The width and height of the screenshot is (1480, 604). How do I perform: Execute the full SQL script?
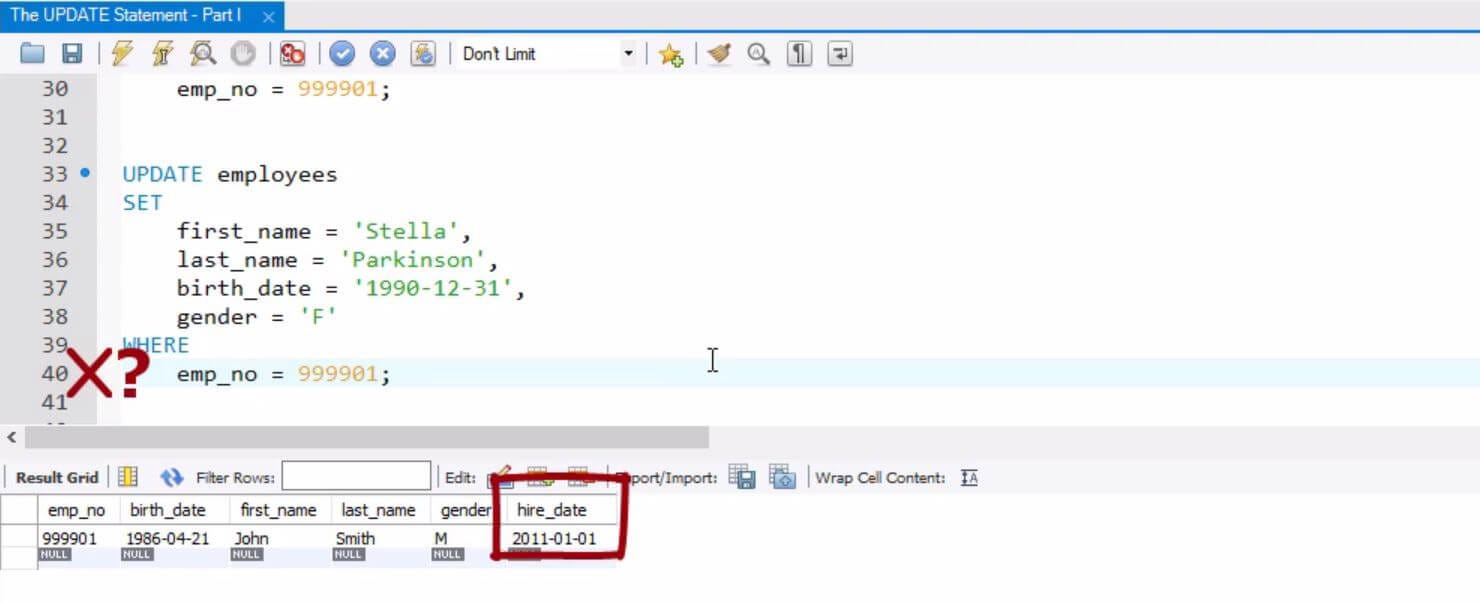pyautogui.click(x=123, y=53)
